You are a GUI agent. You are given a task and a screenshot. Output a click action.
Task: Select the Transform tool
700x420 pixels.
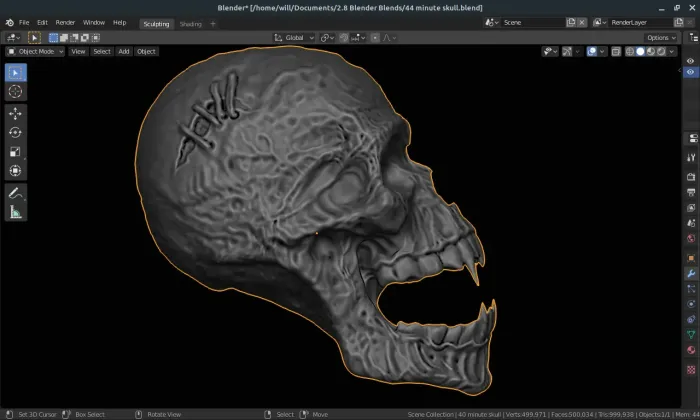coord(16,170)
